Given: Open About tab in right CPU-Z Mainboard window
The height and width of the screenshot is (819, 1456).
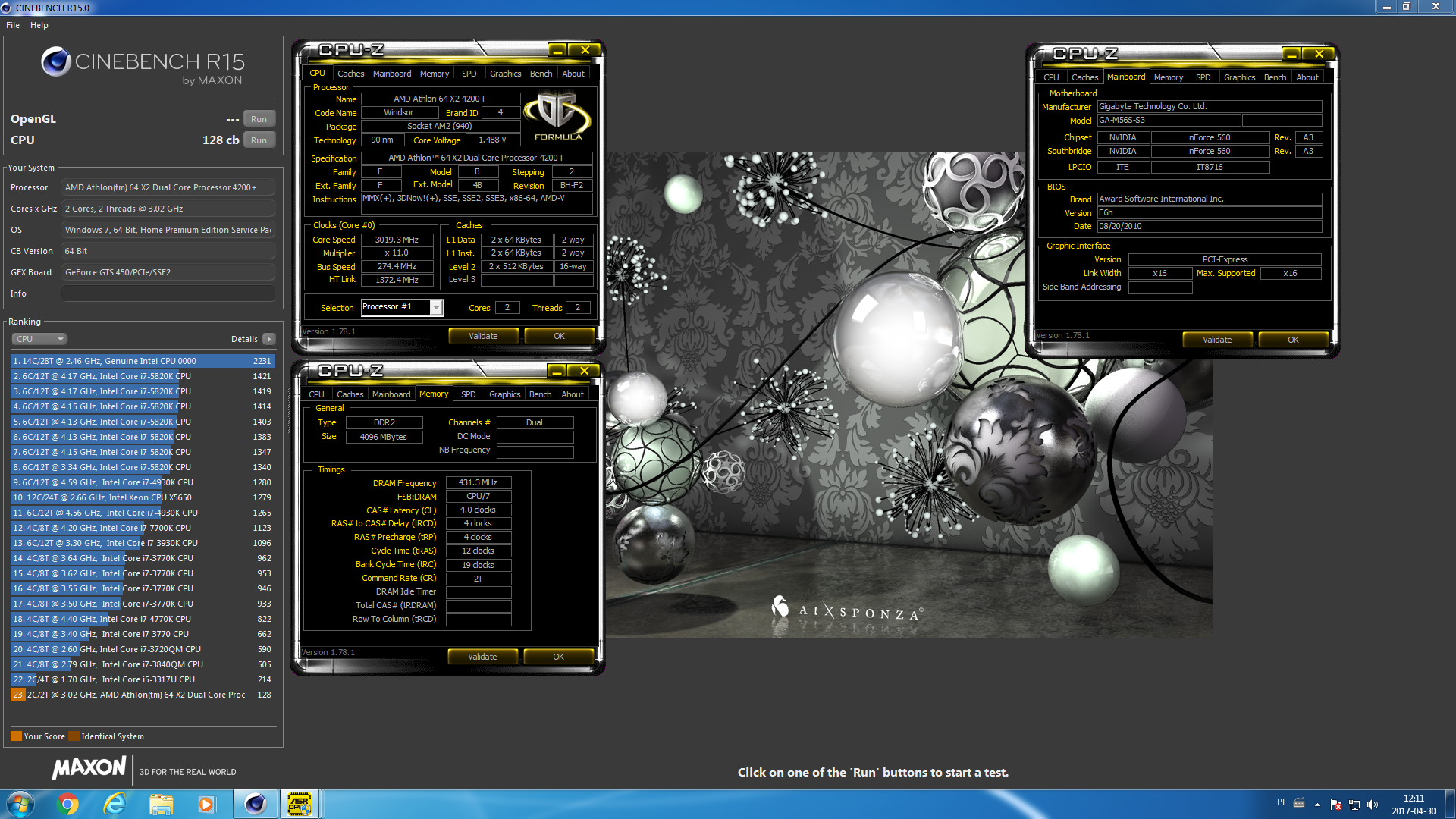Looking at the screenshot, I should 1307,77.
